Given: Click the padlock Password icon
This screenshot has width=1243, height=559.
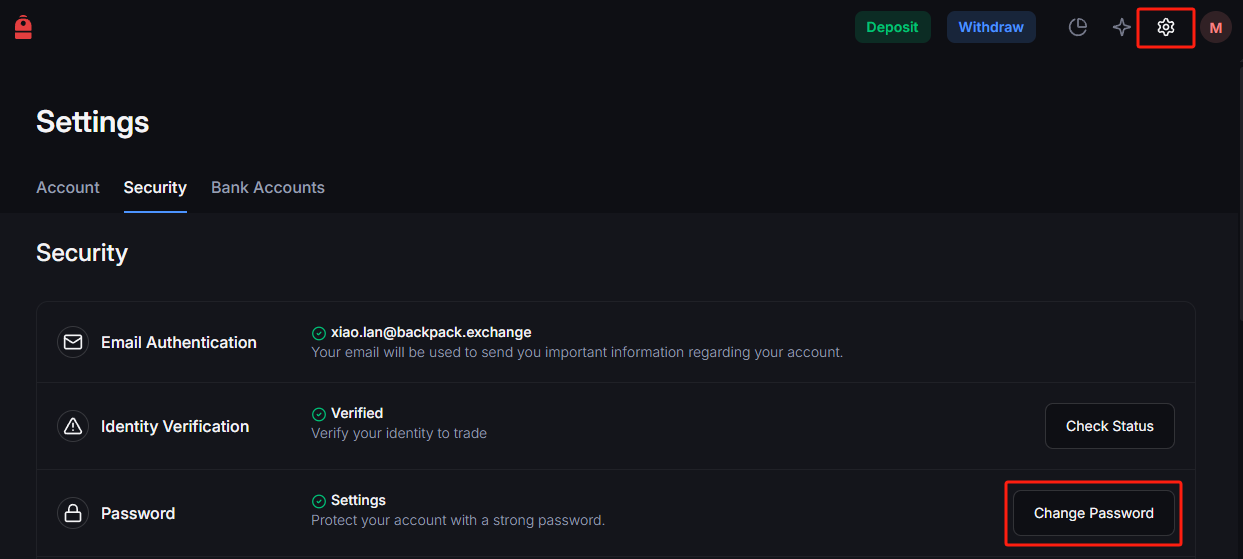Looking at the screenshot, I should point(73,513).
